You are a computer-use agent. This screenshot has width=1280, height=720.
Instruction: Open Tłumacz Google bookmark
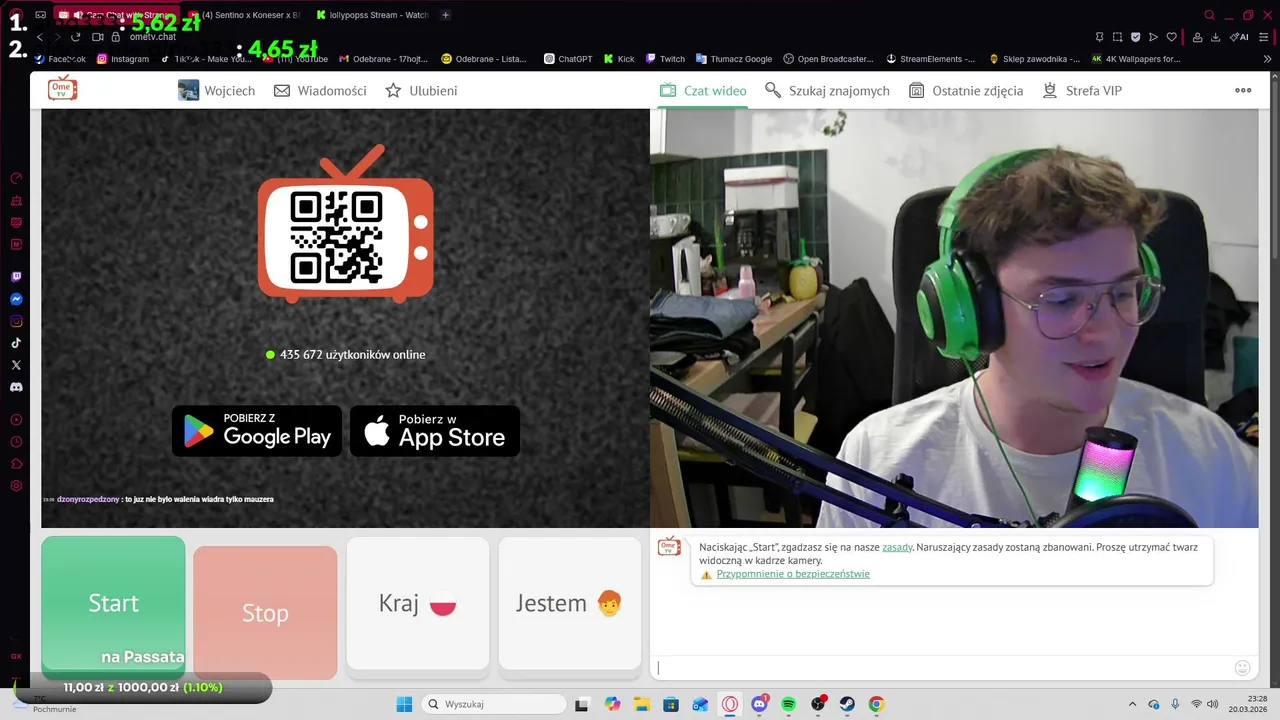click(x=734, y=59)
